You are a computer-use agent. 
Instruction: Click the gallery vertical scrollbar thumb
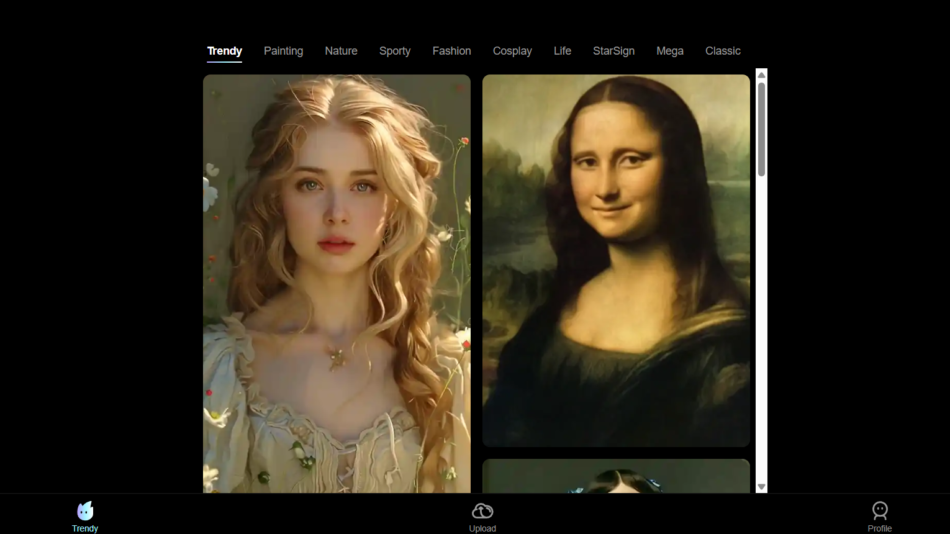761,130
